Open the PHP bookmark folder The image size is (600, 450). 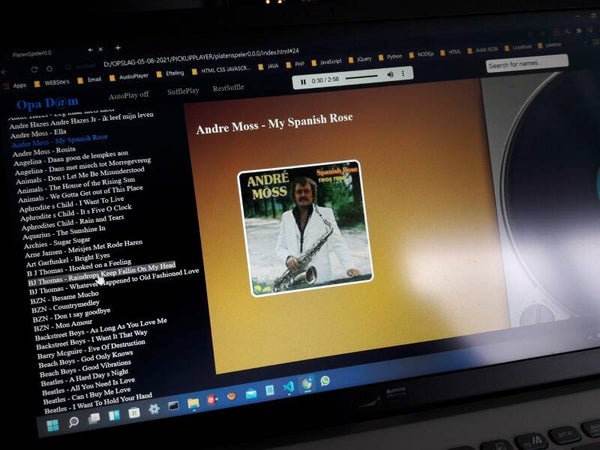[295, 64]
